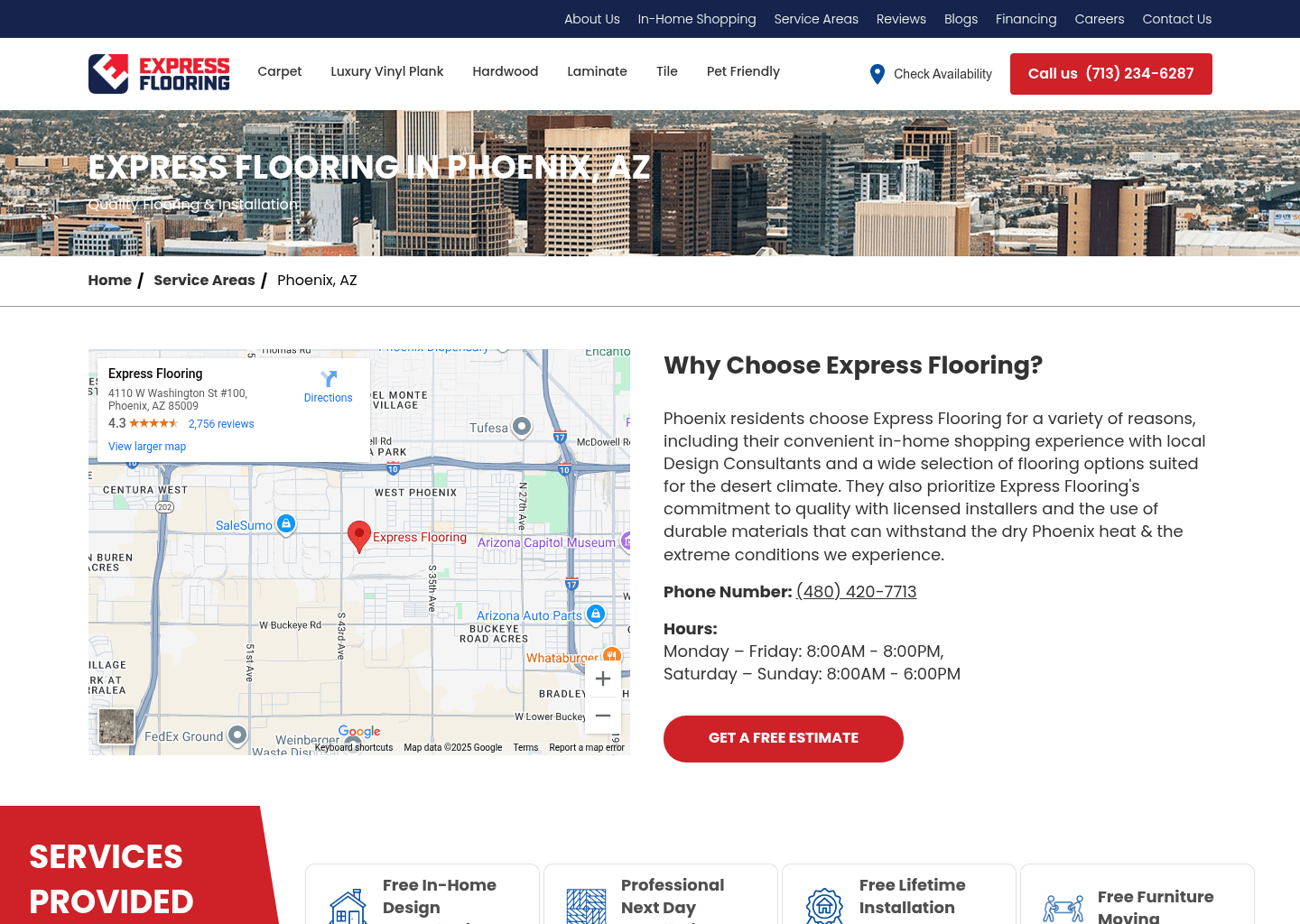Switch map to satellite view thumbnail
Screen dimensions: 1300x924
click(x=116, y=725)
